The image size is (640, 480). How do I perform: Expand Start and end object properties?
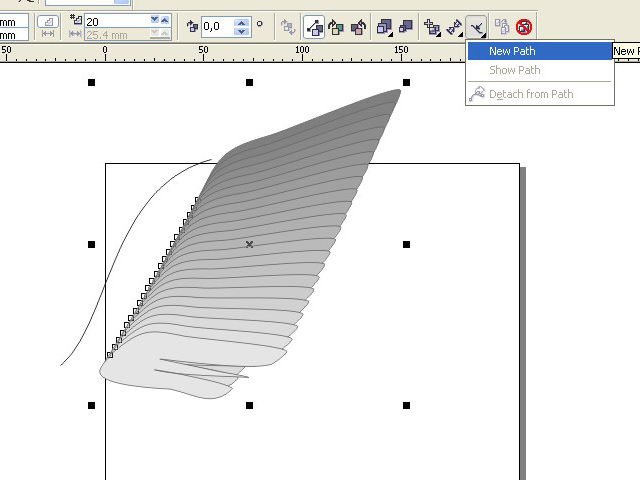pos(454,27)
